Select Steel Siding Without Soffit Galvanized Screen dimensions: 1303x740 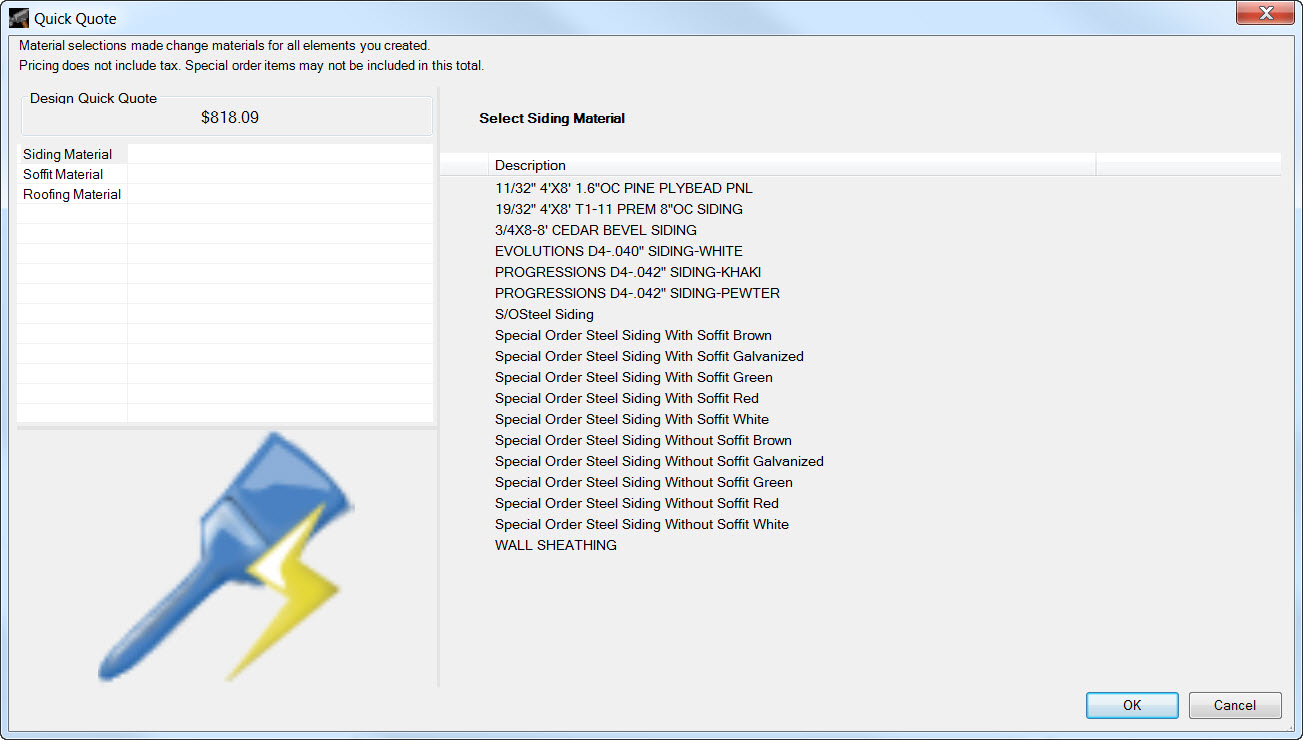(659, 461)
